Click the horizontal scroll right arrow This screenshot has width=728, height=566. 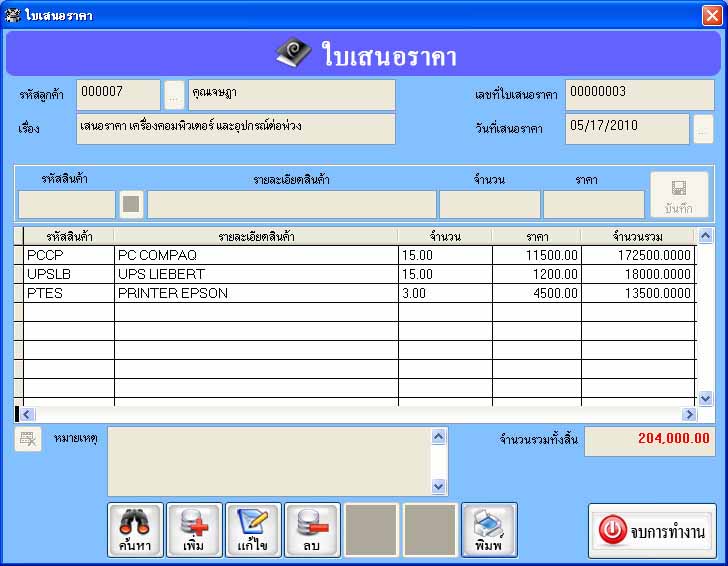tap(689, 414)
